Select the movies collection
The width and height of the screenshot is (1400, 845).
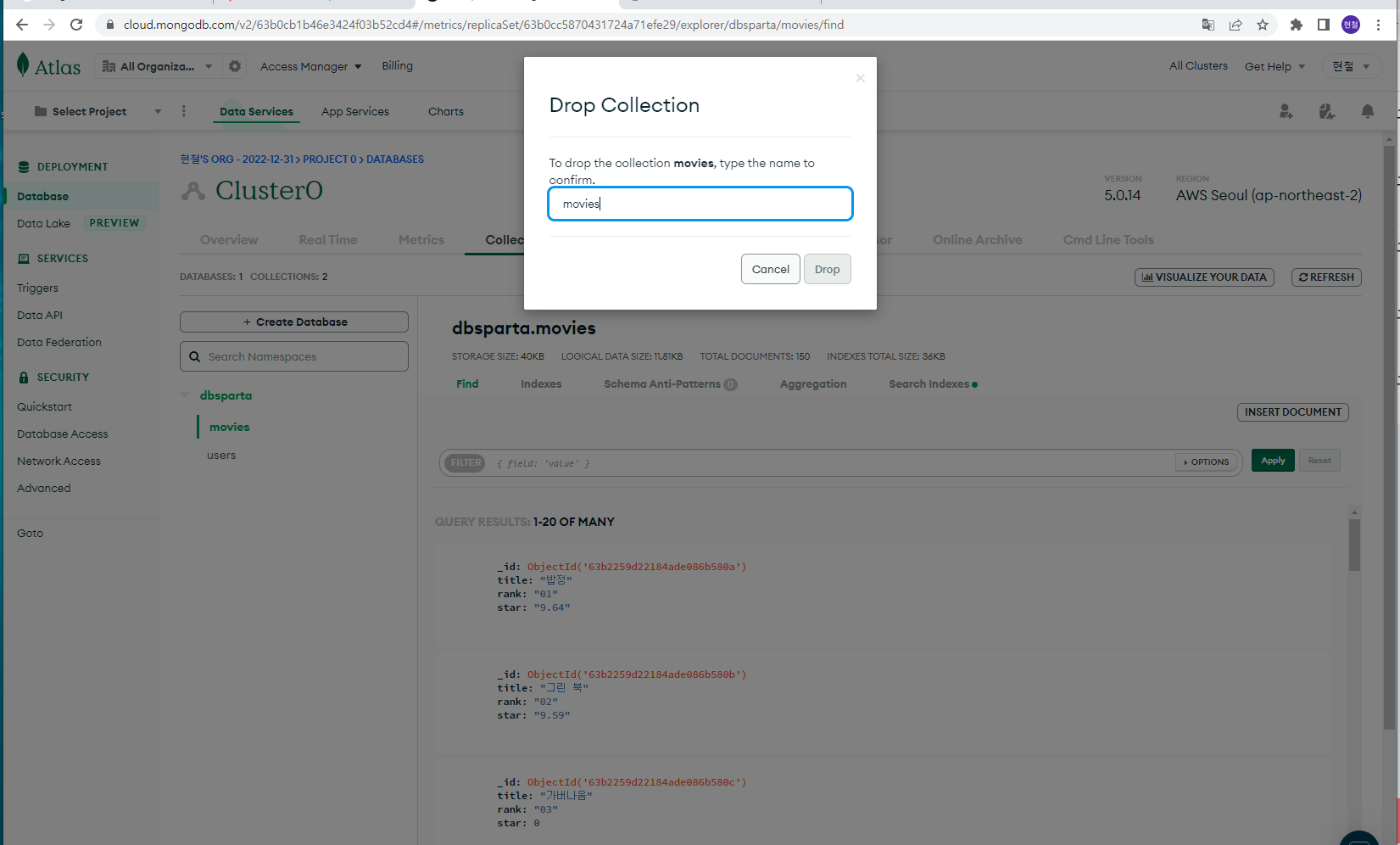point(230,427)
